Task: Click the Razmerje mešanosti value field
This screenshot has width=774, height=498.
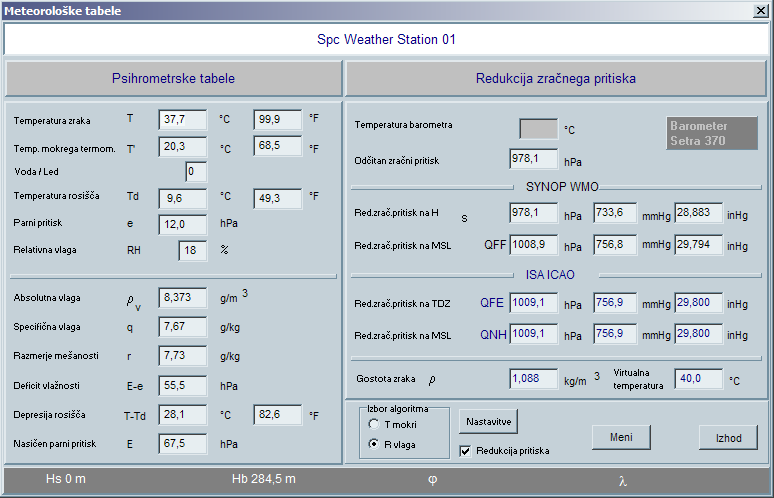Action: coord(183,356)
